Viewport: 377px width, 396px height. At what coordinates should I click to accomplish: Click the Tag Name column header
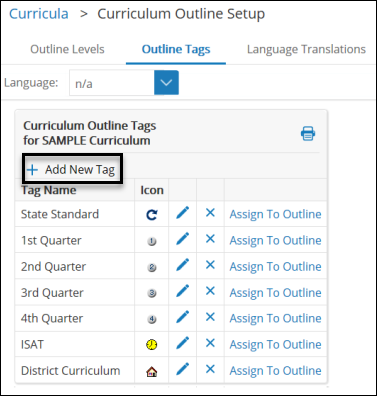(x=49, y=190)
